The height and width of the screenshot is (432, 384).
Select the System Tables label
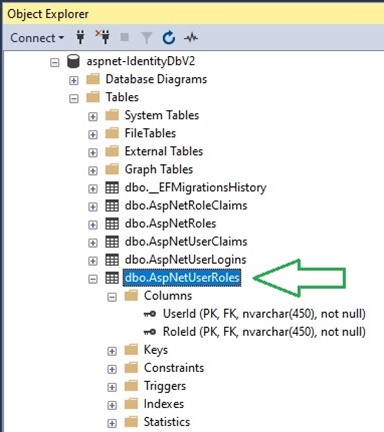(x=162, y=115)
